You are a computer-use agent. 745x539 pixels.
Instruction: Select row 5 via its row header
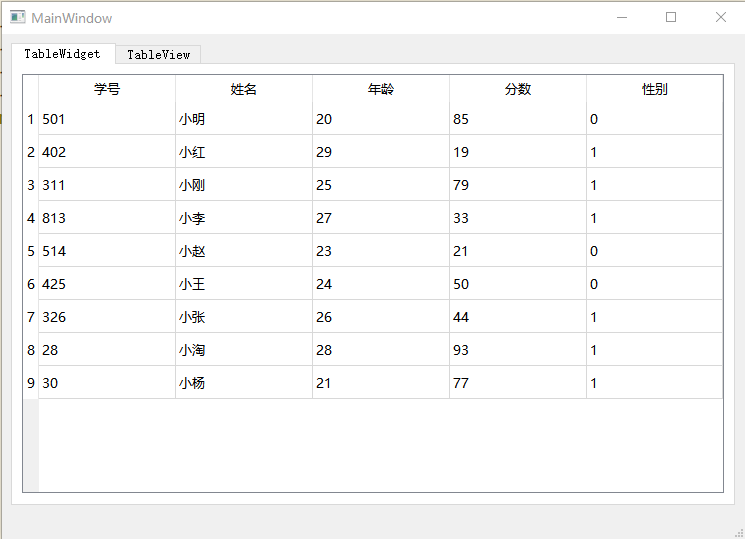click(30, 251)
